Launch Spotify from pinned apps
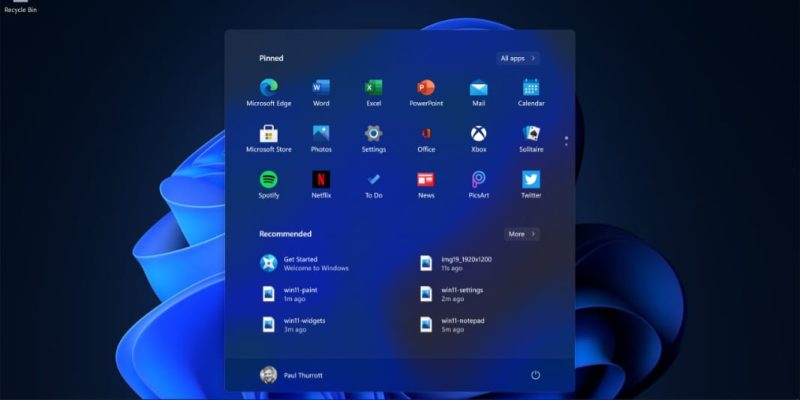 pos(268,180)
